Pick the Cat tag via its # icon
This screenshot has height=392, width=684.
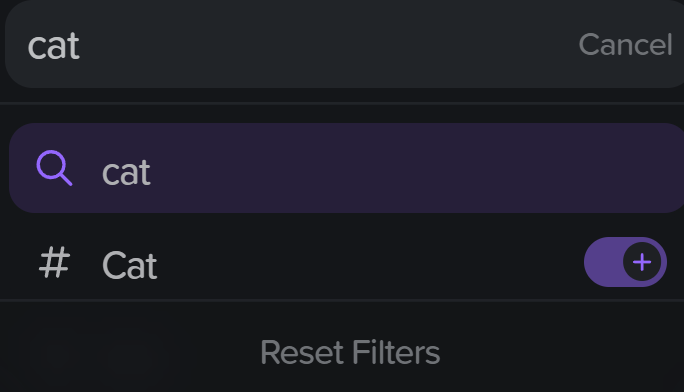coord(54,262)
